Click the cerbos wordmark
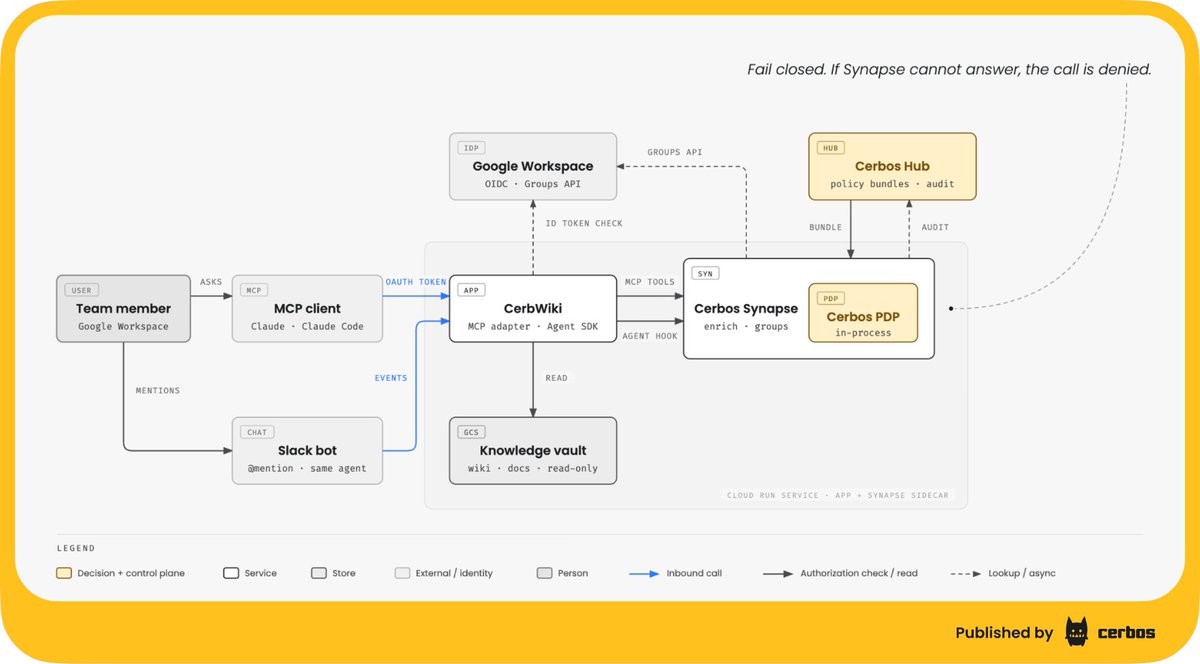 (x=1127, y=632)
